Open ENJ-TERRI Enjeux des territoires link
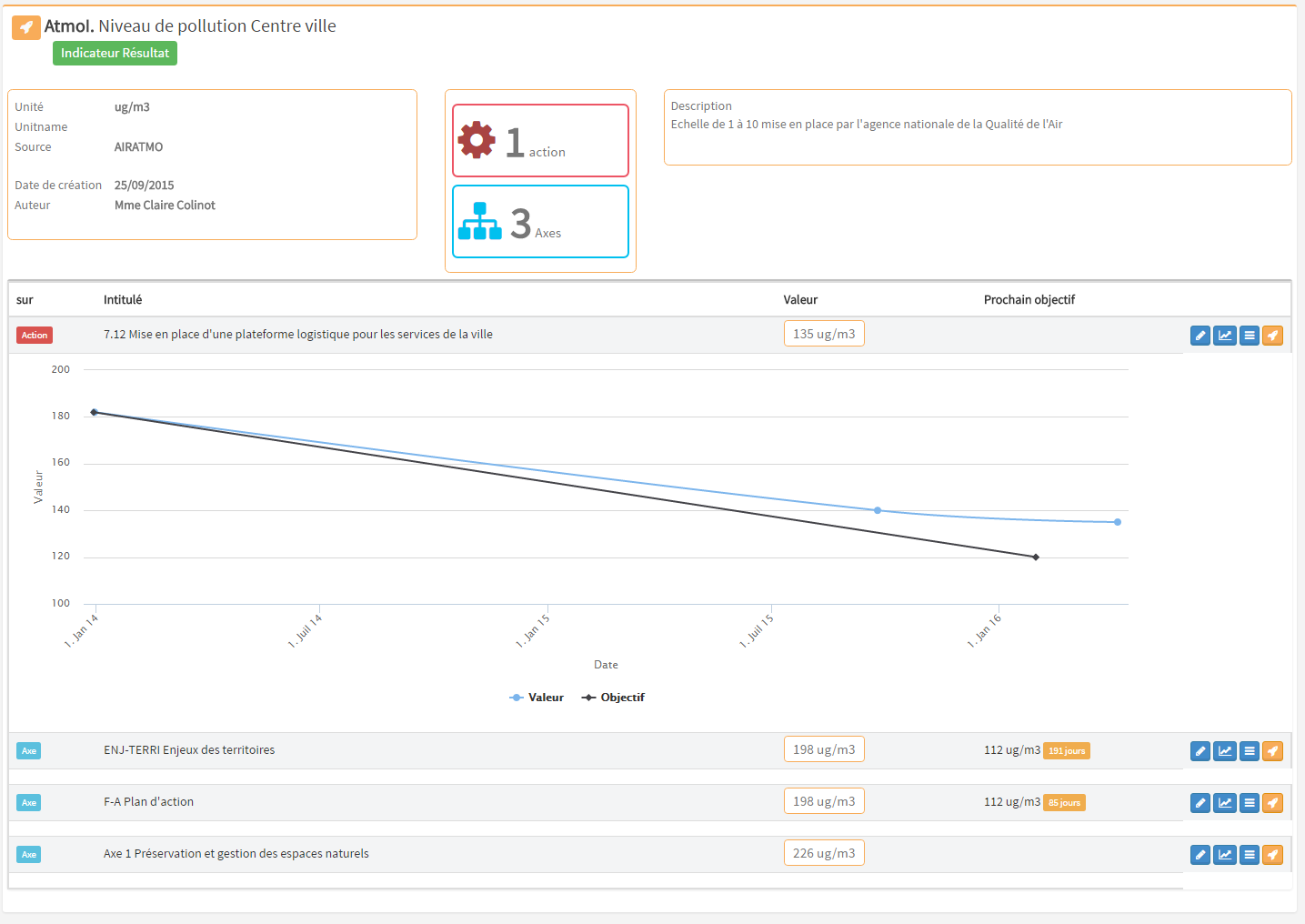The width and height of the screenshot is (1305, 924). pyautogui.click(x=189, y=749)
